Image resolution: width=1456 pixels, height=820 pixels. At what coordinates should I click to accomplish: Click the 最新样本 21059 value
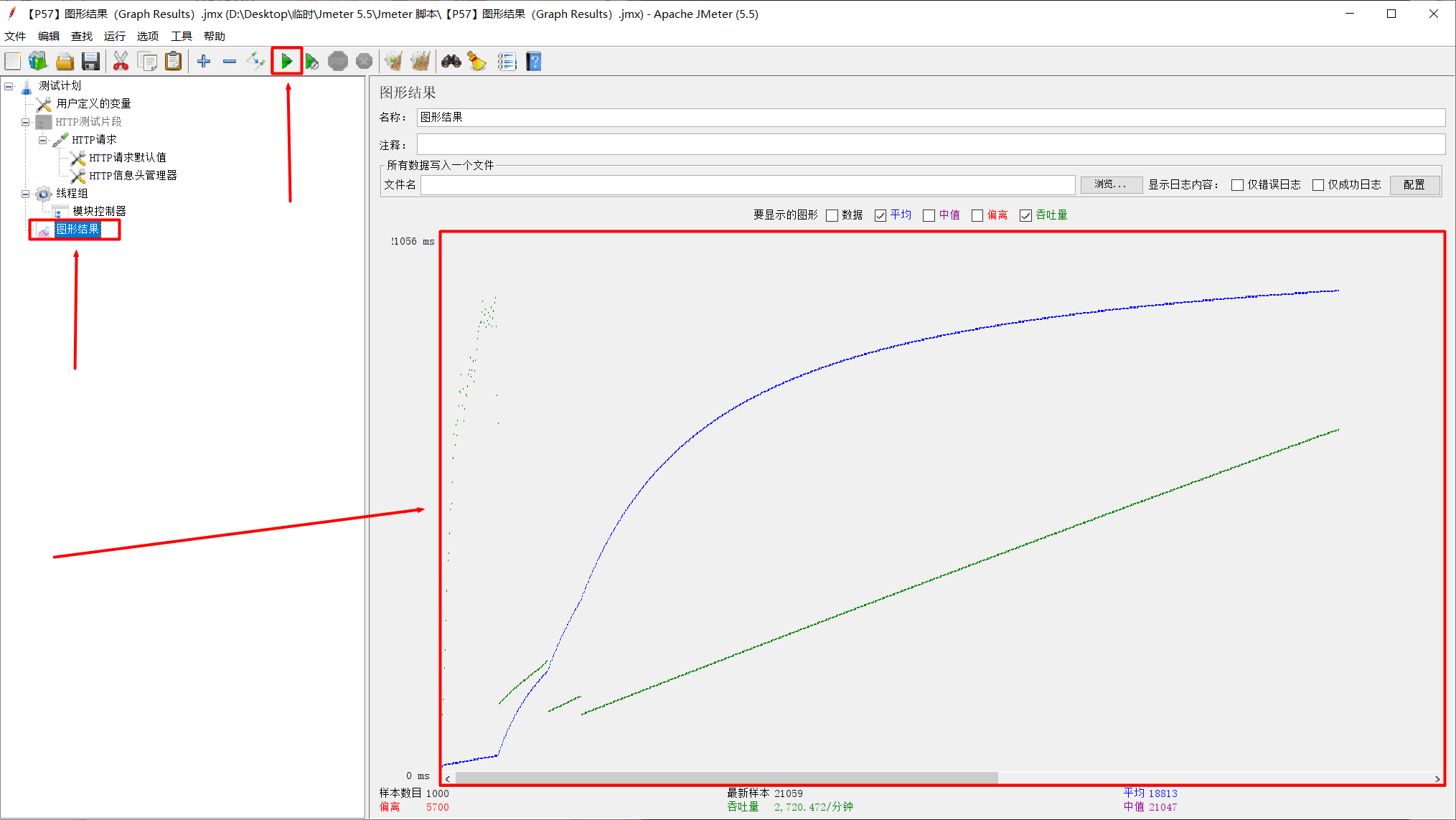point(789,793)
